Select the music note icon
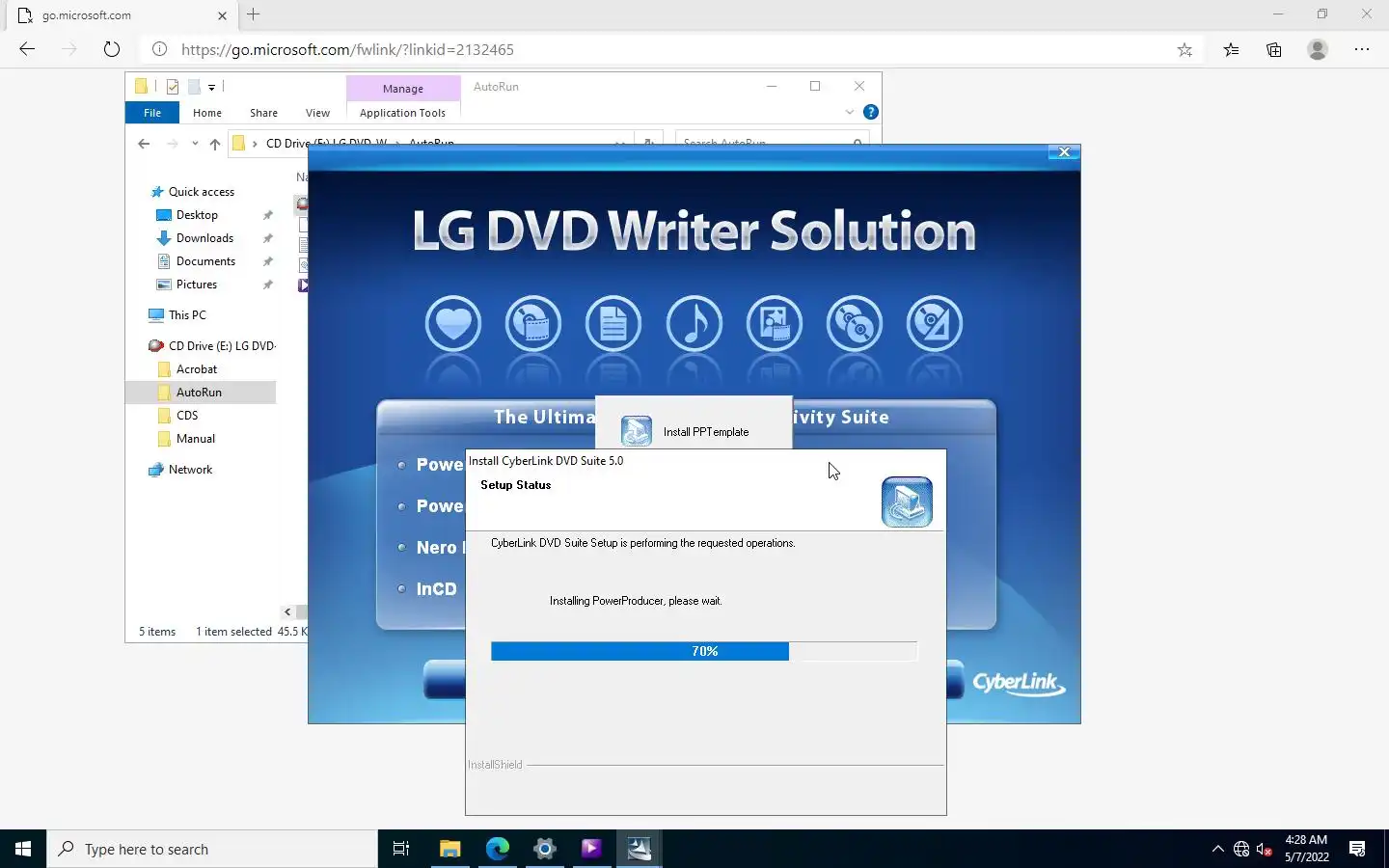The height and width of the screenshot is (868, 1389). pyautogui.click(x=694, y=324)
